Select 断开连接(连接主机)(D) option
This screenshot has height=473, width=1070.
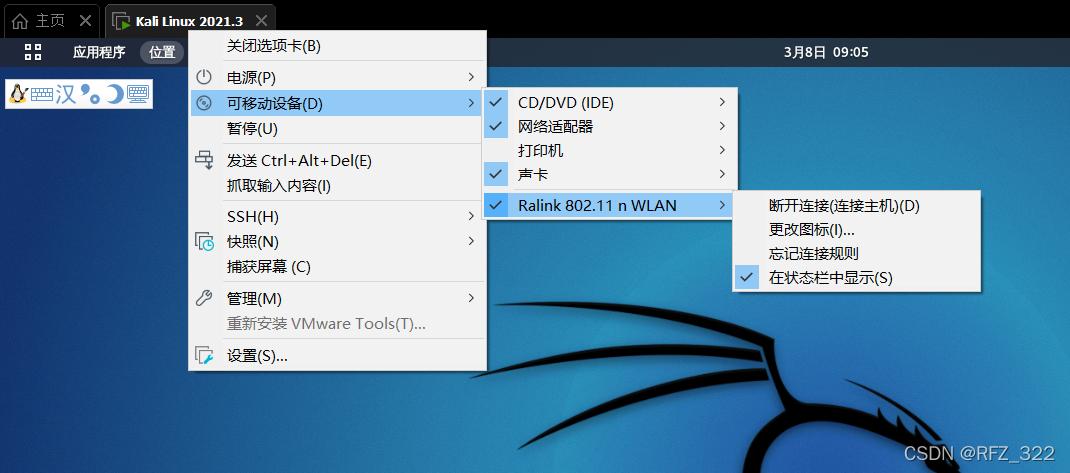click(x=856, y=205)
